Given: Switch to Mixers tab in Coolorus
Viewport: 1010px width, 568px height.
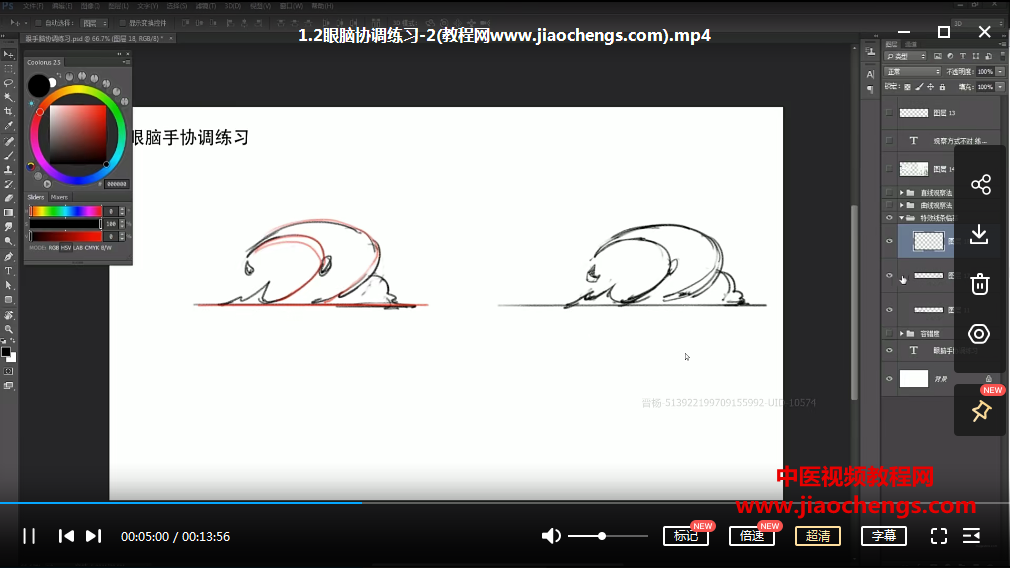Looking at the screenshot, I should coord(59,198).
